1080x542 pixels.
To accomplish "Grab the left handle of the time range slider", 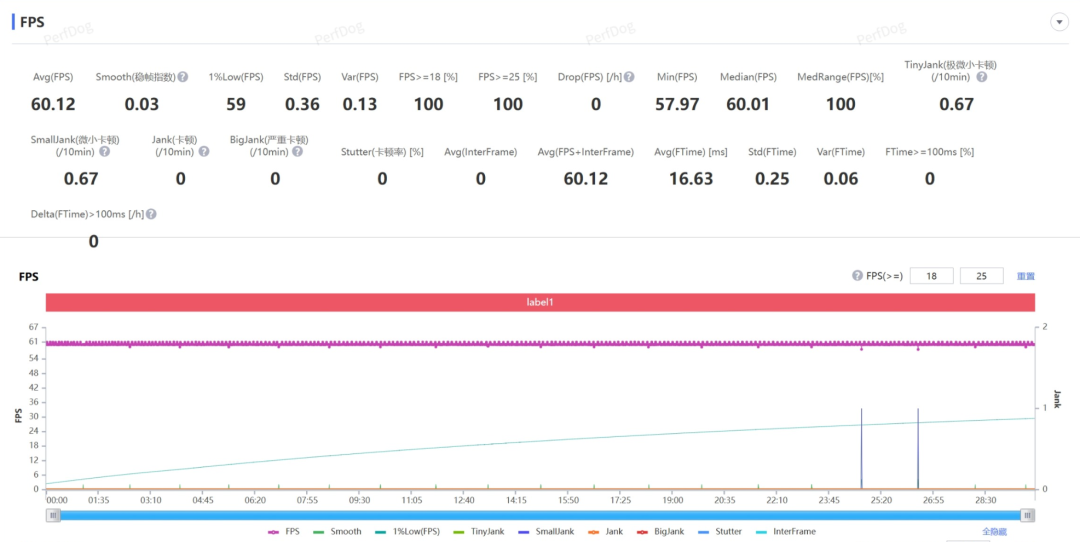I will [53, 515].
